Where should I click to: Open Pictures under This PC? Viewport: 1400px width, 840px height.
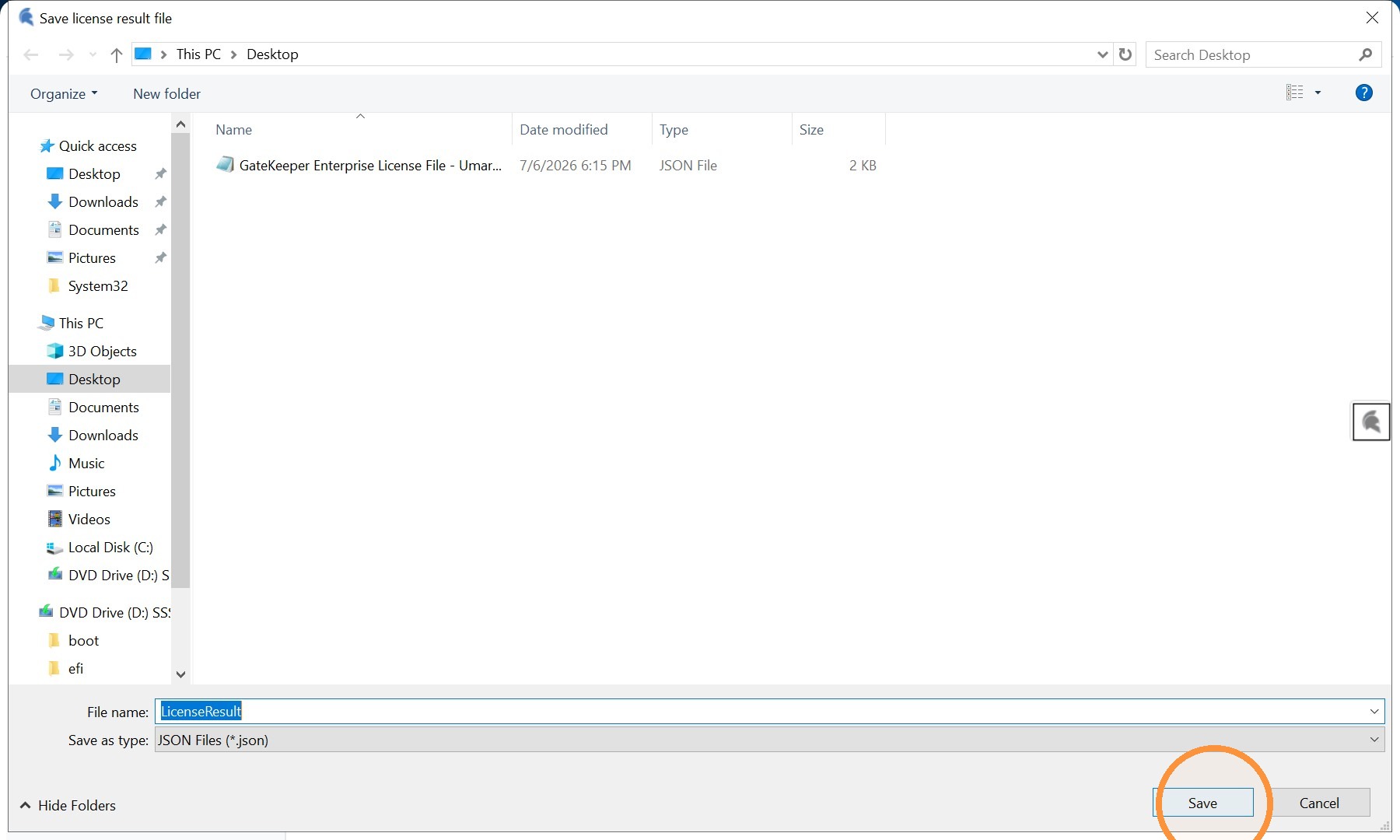click(92, 491)
